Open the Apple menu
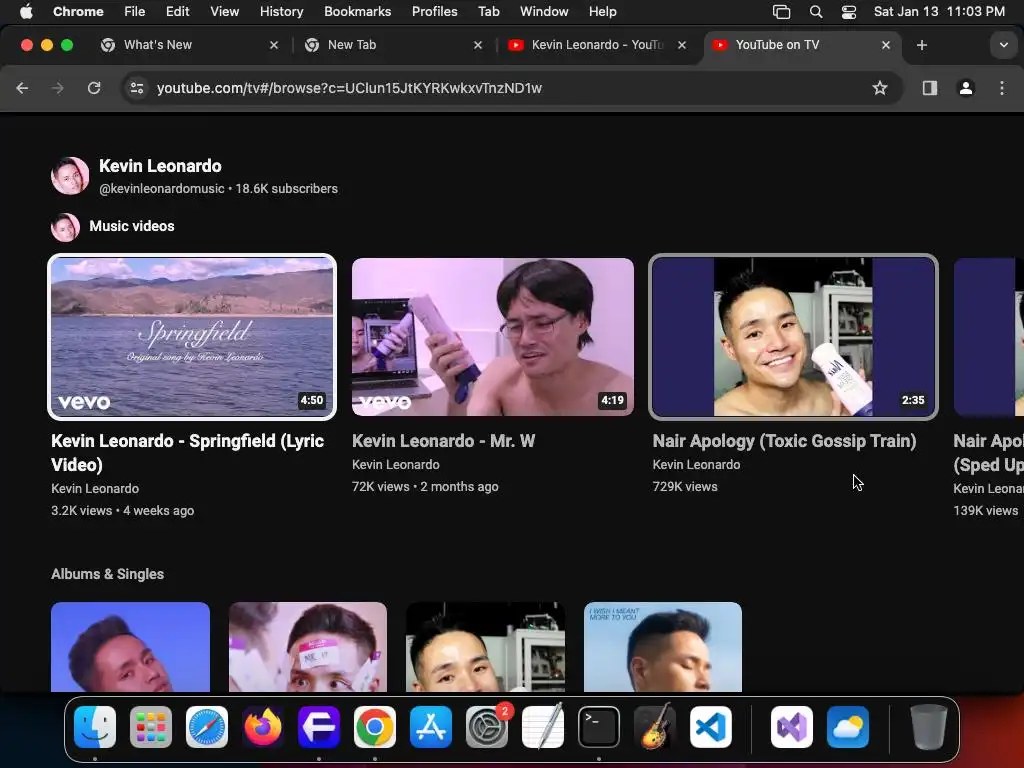This screenshot has width=1024, height=768. pyautogui.click(x=26, y=11)
